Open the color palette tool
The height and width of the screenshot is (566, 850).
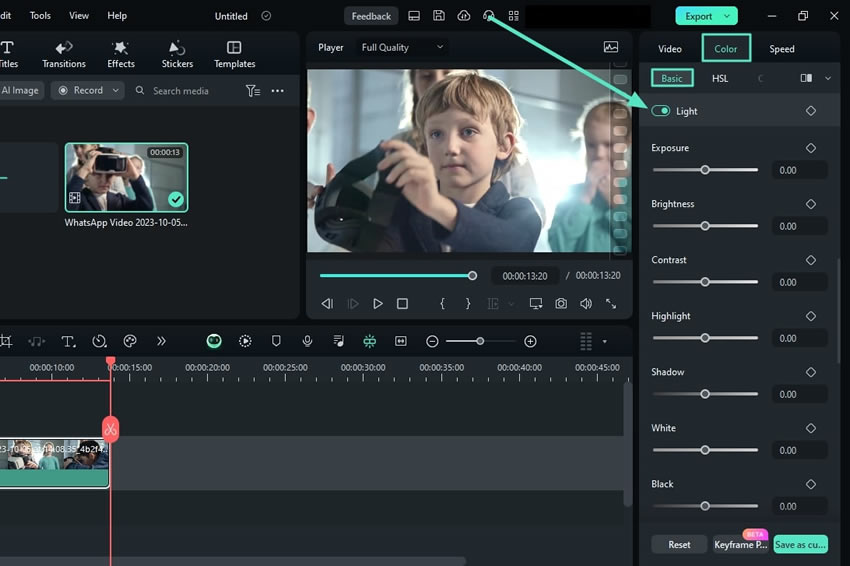(130, 341)
